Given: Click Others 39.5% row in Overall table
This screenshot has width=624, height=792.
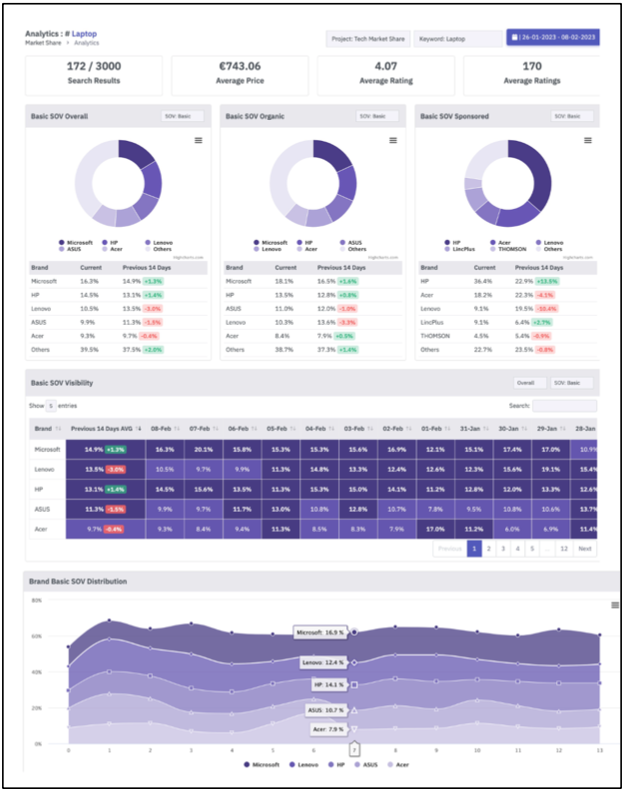Looking at the screenshot, I should [x=118, y=350].
